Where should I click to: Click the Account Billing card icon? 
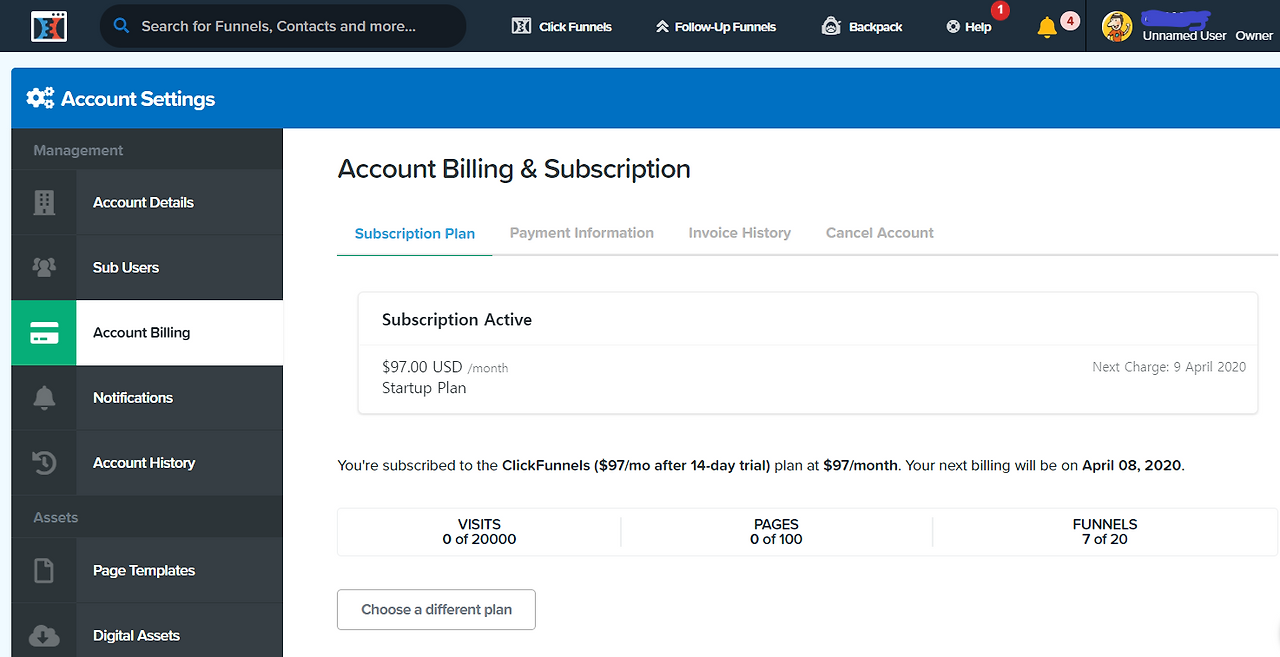click(44, 333)
